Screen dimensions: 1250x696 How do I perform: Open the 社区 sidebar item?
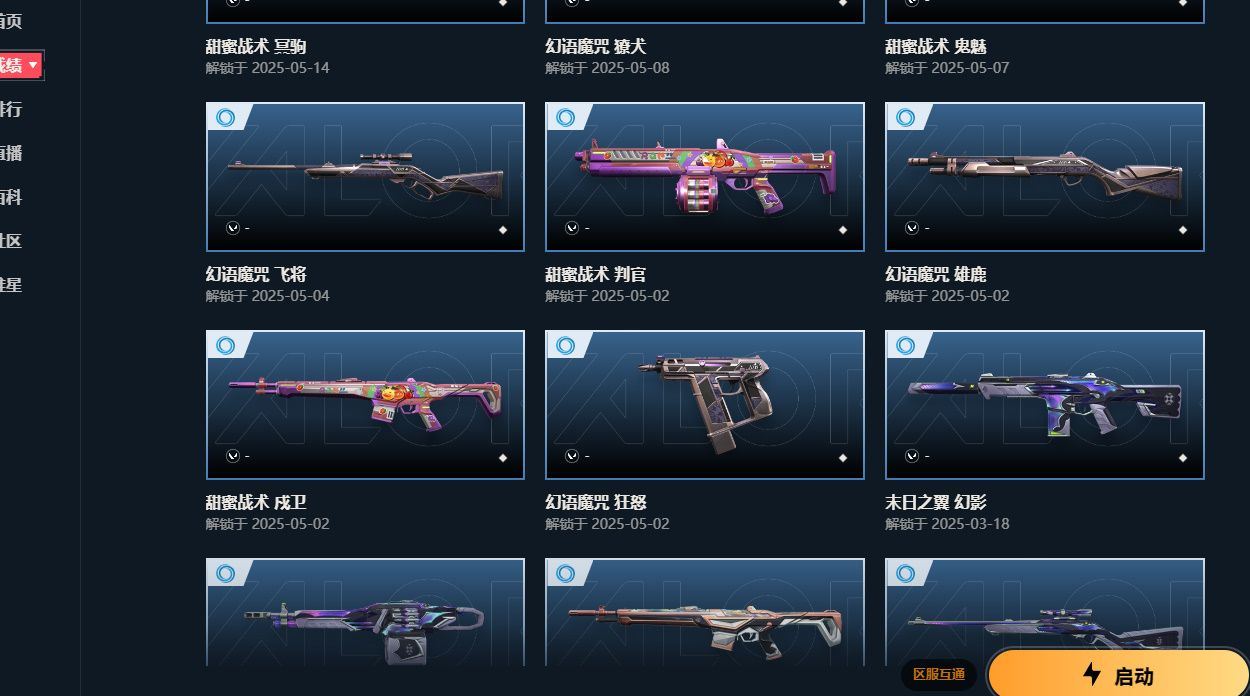(11, 241)
